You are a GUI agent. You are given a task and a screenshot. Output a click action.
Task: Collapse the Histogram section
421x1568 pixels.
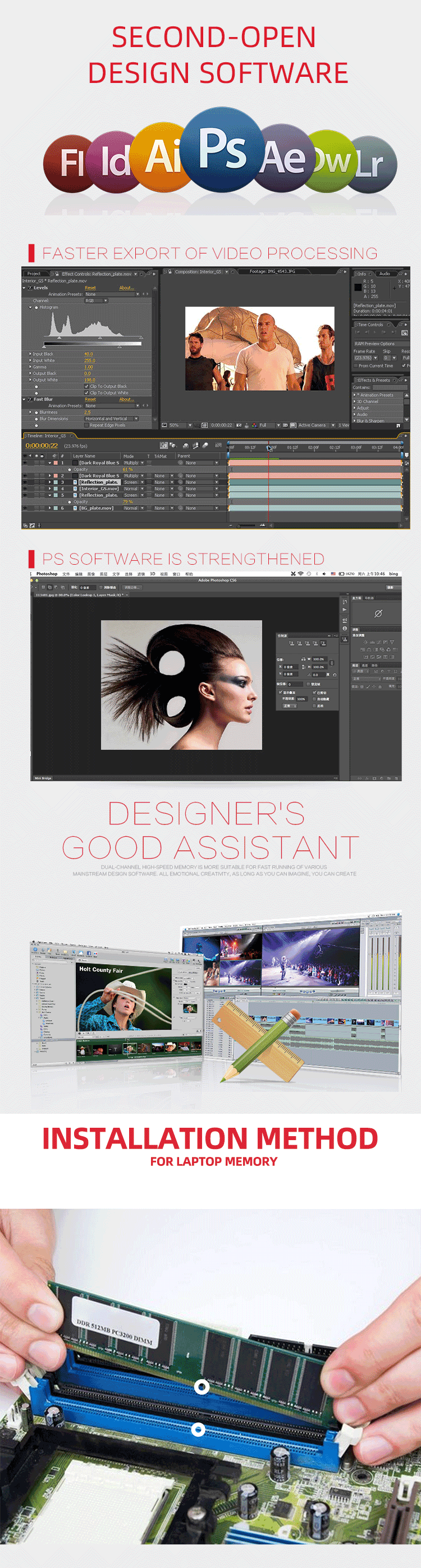coord(30,307)
